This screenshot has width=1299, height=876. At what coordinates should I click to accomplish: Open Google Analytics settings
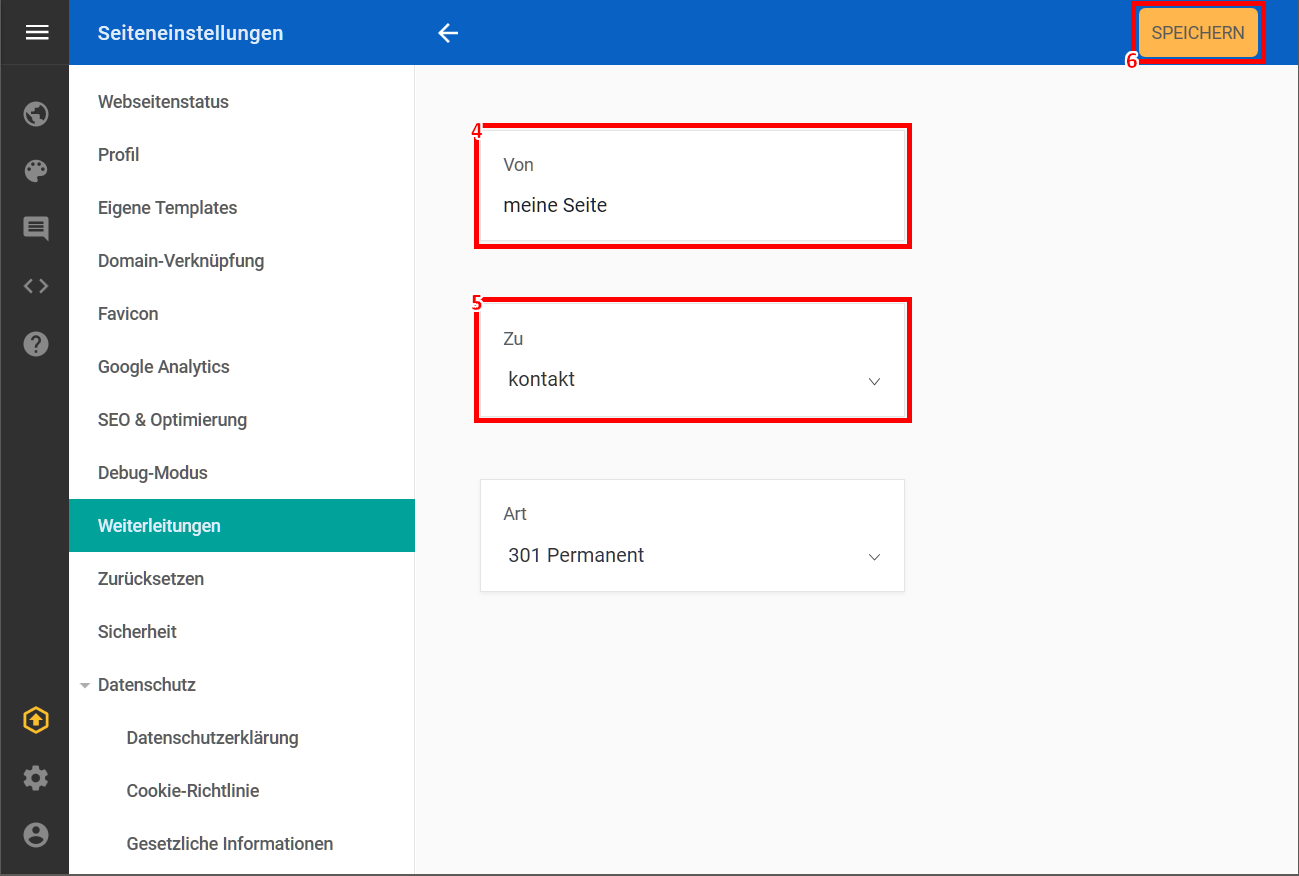pyautogui.click(x=164, y=367)
